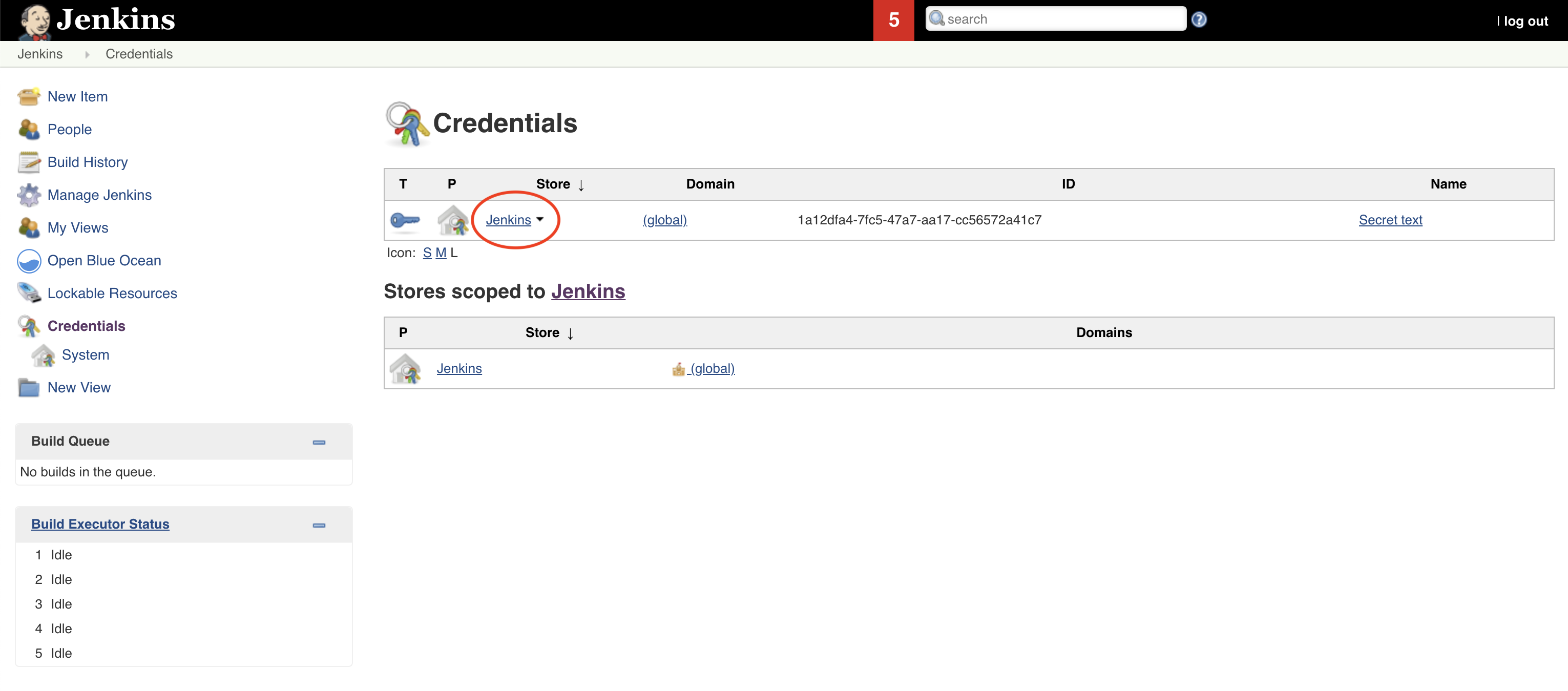Log out of Jenkins
Viewport: 1568px width, 691px height.
(x=1525, y=20)
